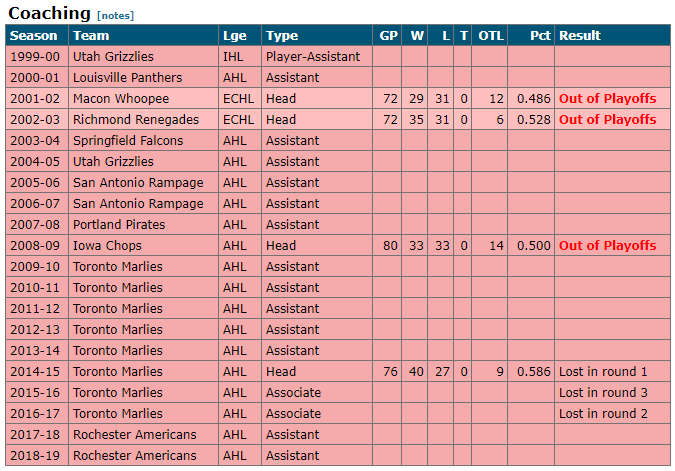675x471 pixels.
Task: Click the Season column header
Action: (34, 35)
